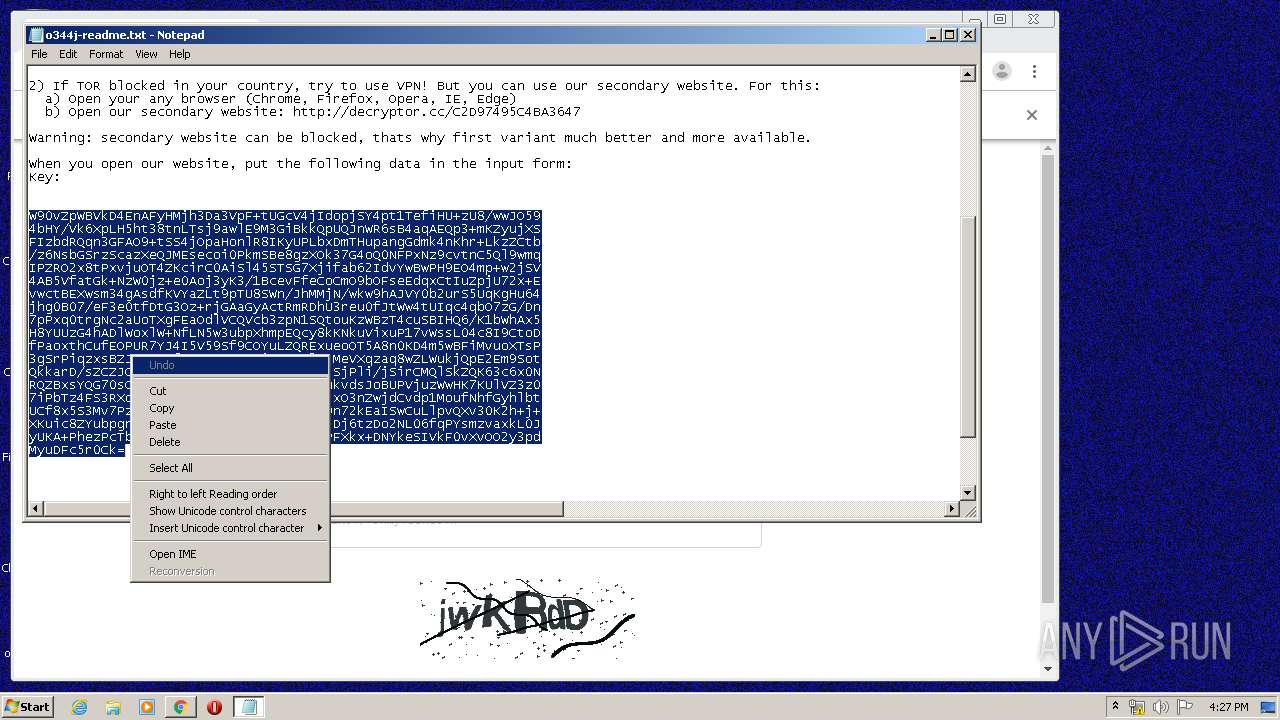
Task: Click Notepad vertical scrollbar down arrow
Action: pos(967,493)
